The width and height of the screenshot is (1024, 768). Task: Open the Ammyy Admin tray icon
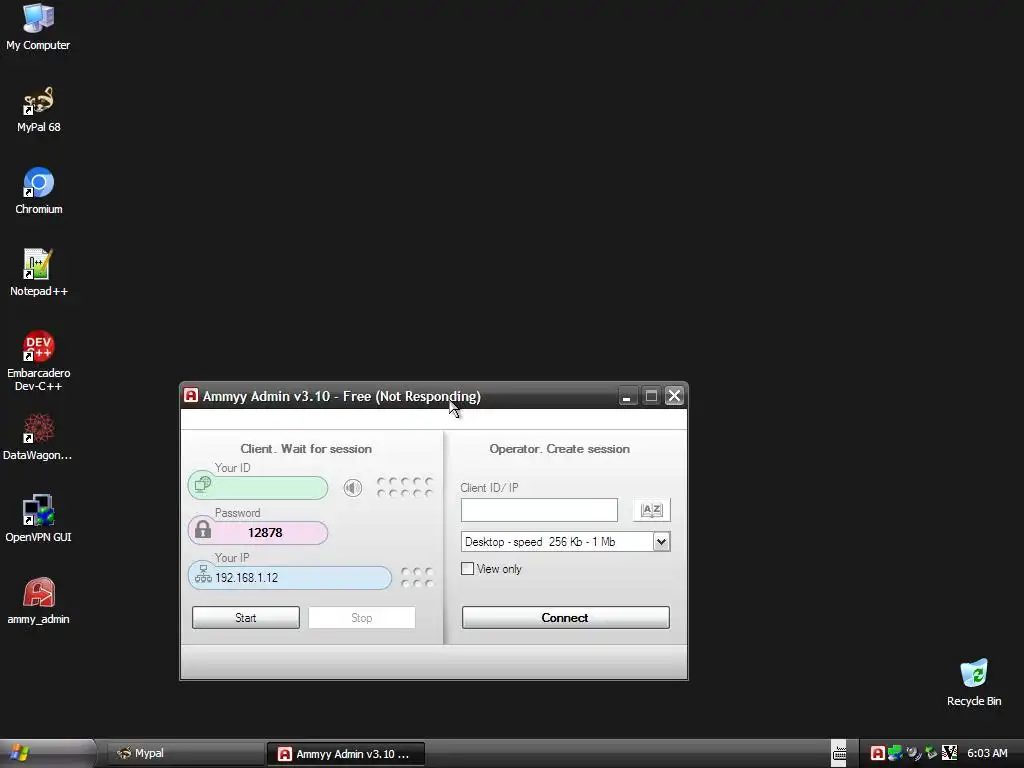878,753
